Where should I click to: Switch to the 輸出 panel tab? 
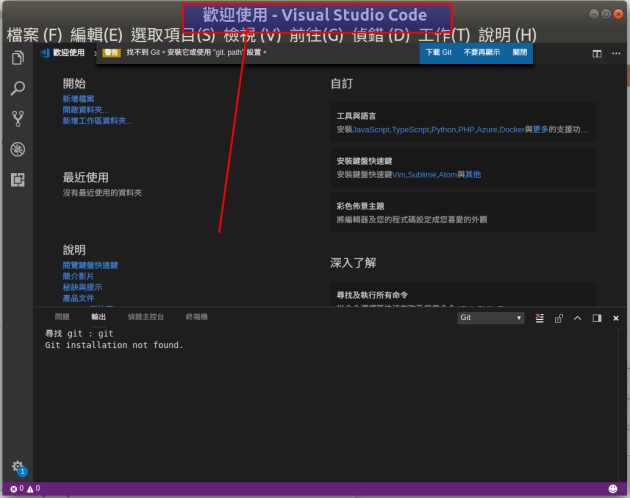point(98,317)
